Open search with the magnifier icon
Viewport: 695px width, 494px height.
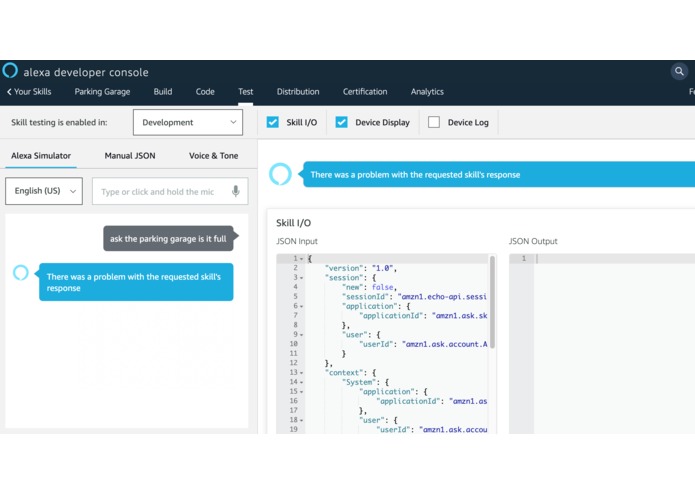[679, 71]
